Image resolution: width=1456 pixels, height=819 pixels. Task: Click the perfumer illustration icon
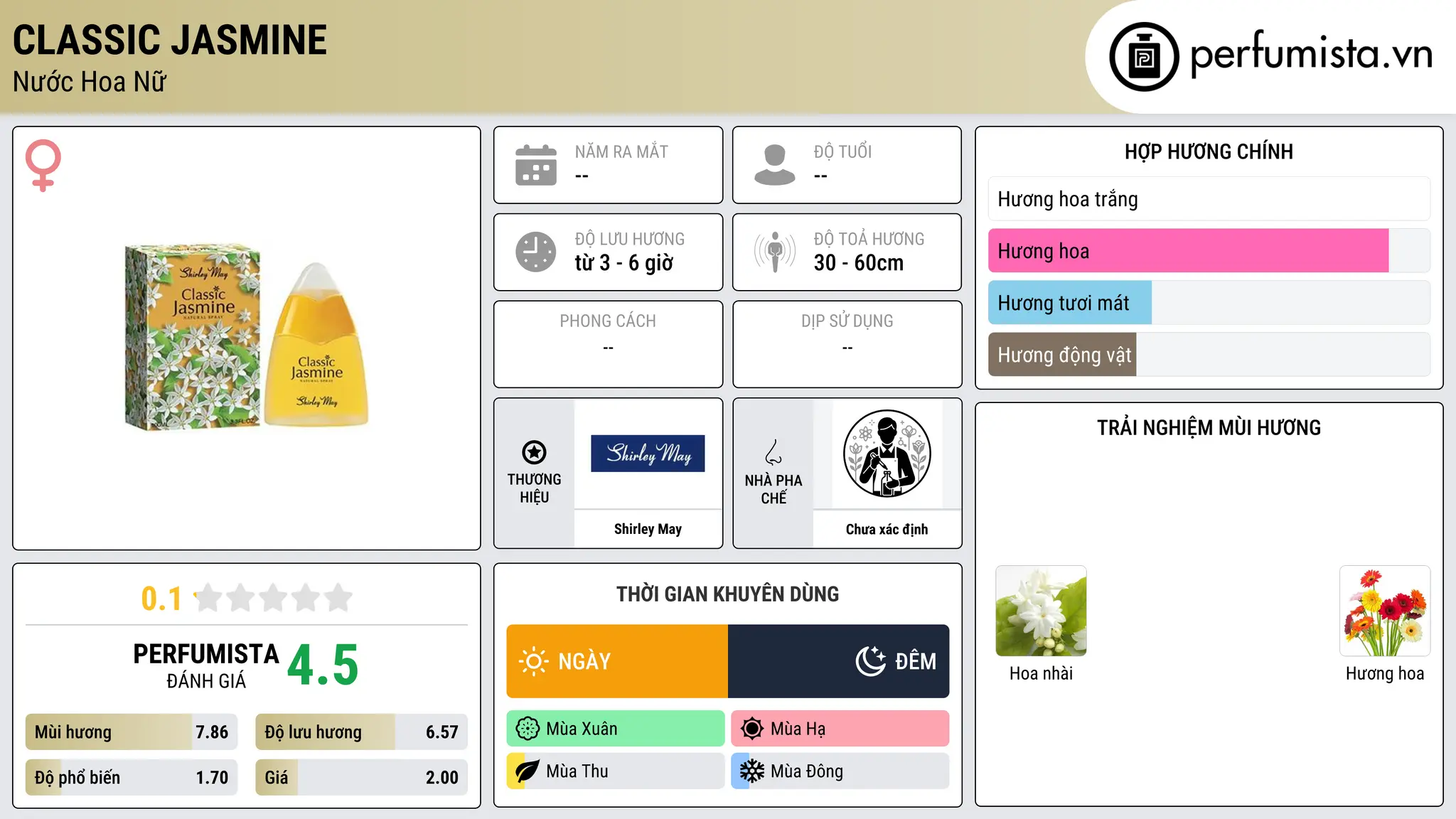pyautogui.click(x=887, y=454)
